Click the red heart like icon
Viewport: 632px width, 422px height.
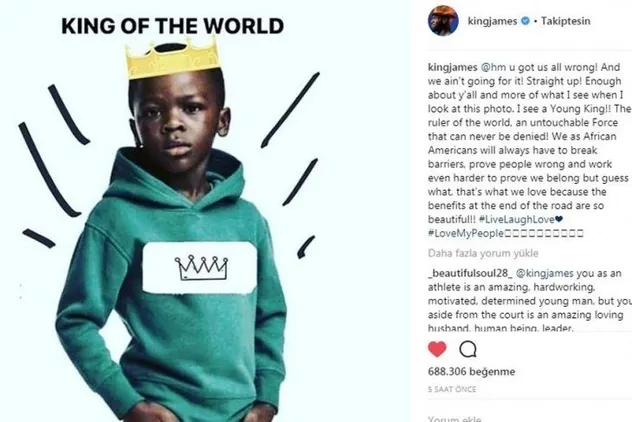pos(437,349)
